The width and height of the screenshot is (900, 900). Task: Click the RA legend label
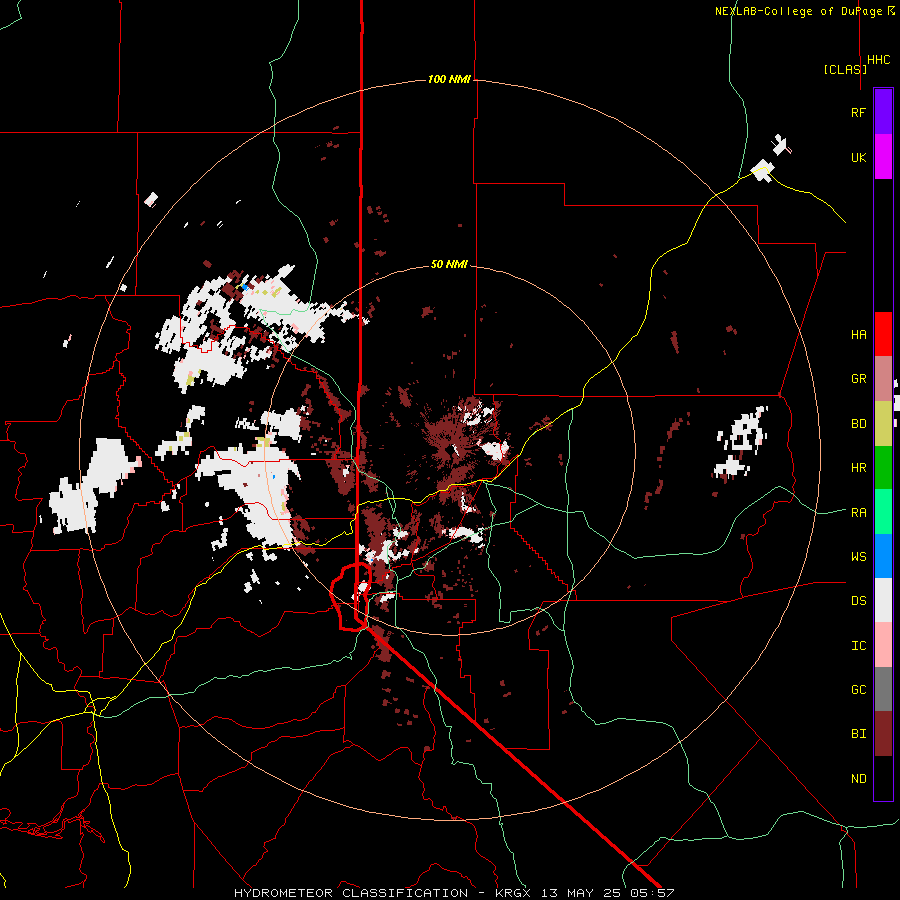tap(858, 512)
